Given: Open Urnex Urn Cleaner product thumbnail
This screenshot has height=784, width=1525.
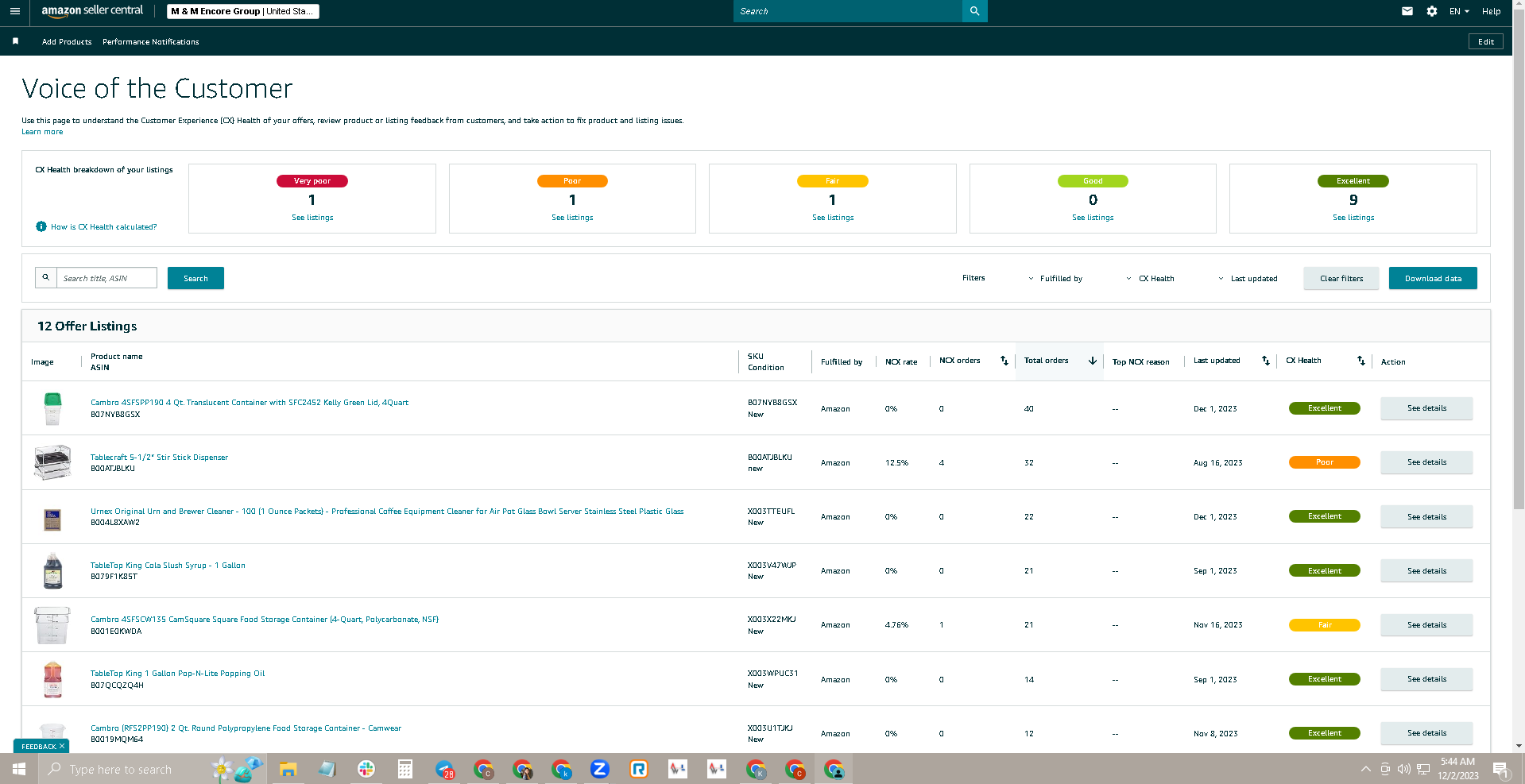Looking at the screenshot, I should 52,519.
